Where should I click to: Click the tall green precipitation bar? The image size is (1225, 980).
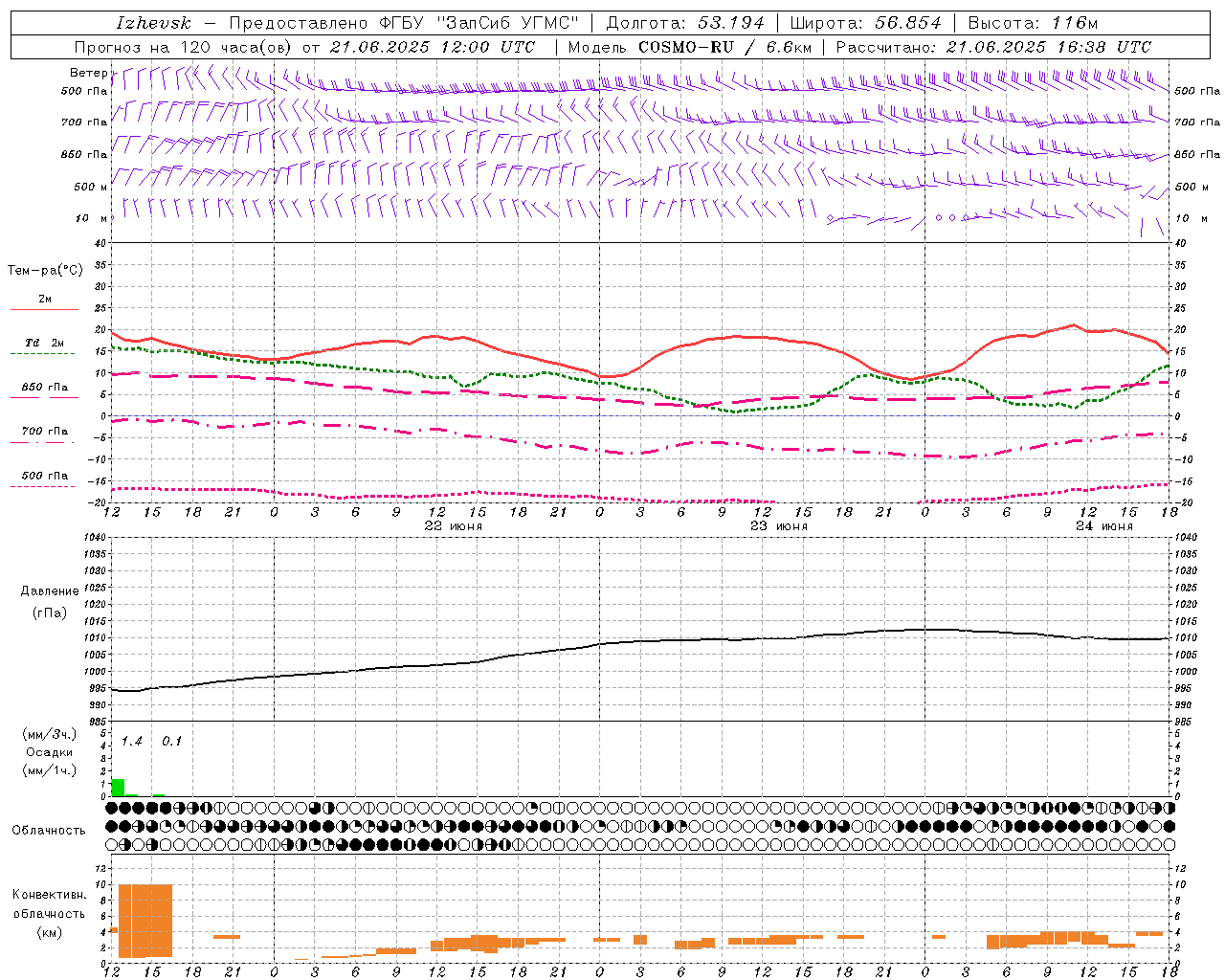118,788
